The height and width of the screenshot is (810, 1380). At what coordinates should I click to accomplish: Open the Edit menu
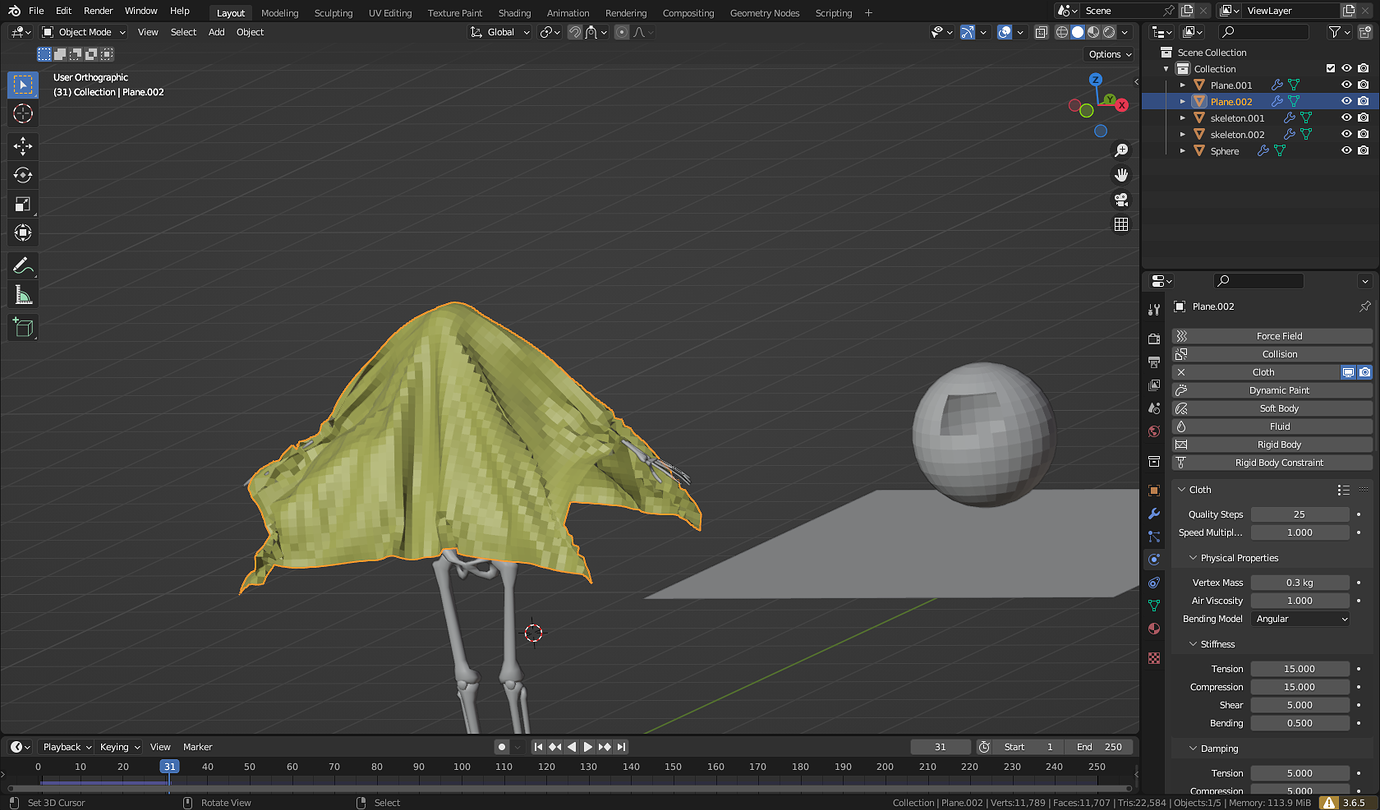pos(63,11)
